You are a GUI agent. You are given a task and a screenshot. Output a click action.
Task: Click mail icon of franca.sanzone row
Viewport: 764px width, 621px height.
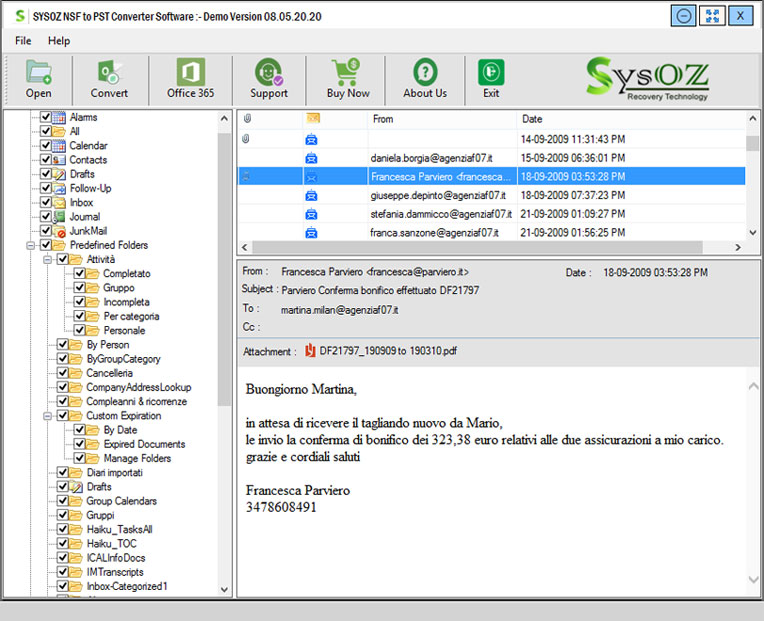[311, 233]
